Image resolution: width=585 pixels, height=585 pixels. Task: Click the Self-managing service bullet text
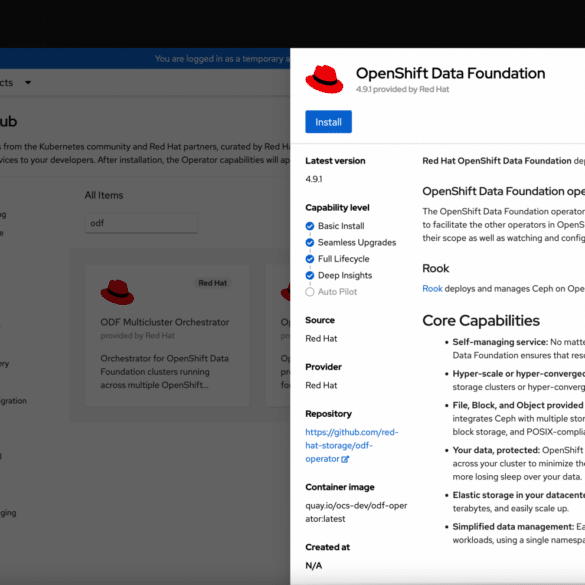point(519,348)
